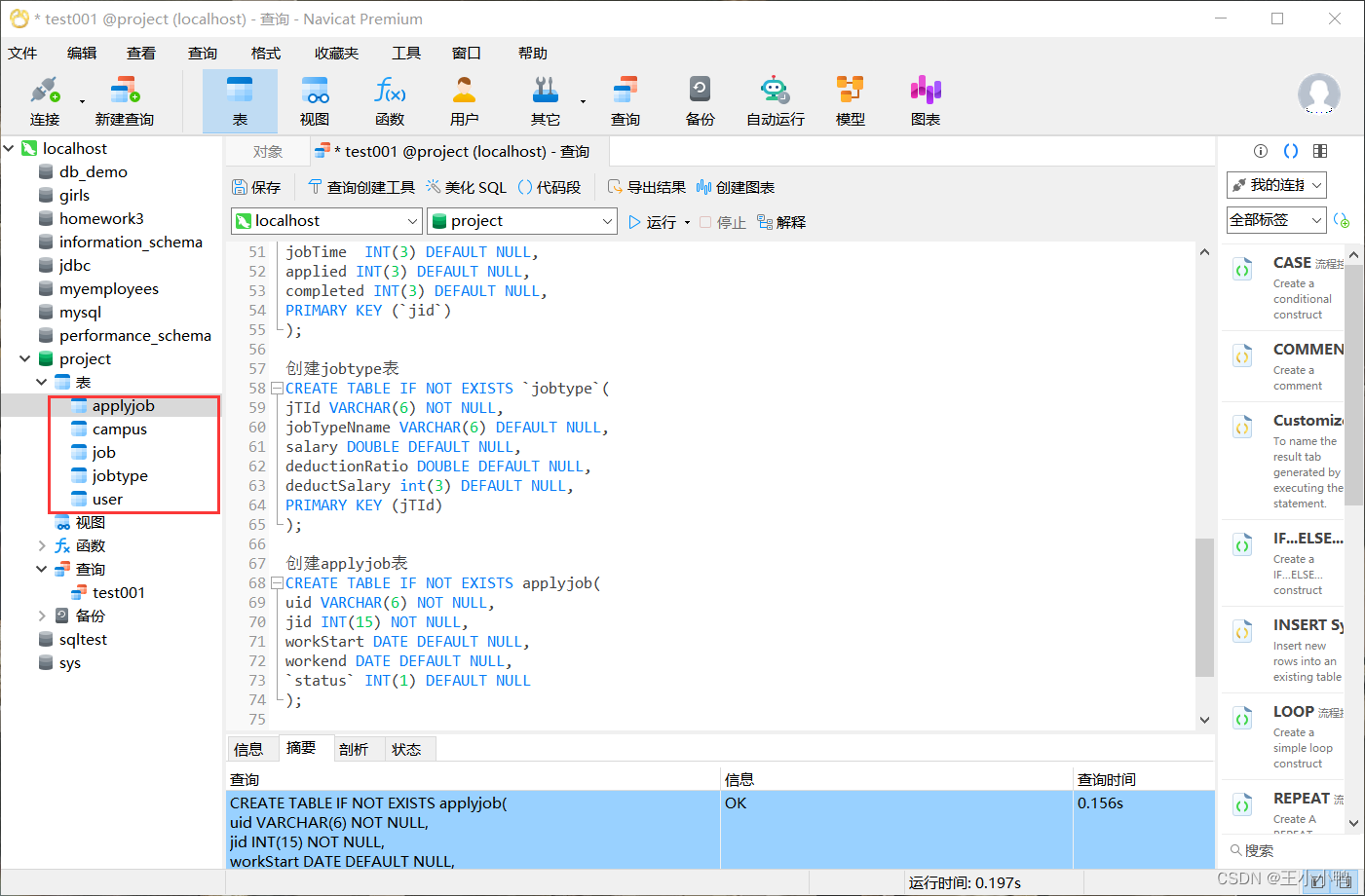Screen dimensions: 1365x896
Task: Select the campus table
Action: [x=119, y=429]
